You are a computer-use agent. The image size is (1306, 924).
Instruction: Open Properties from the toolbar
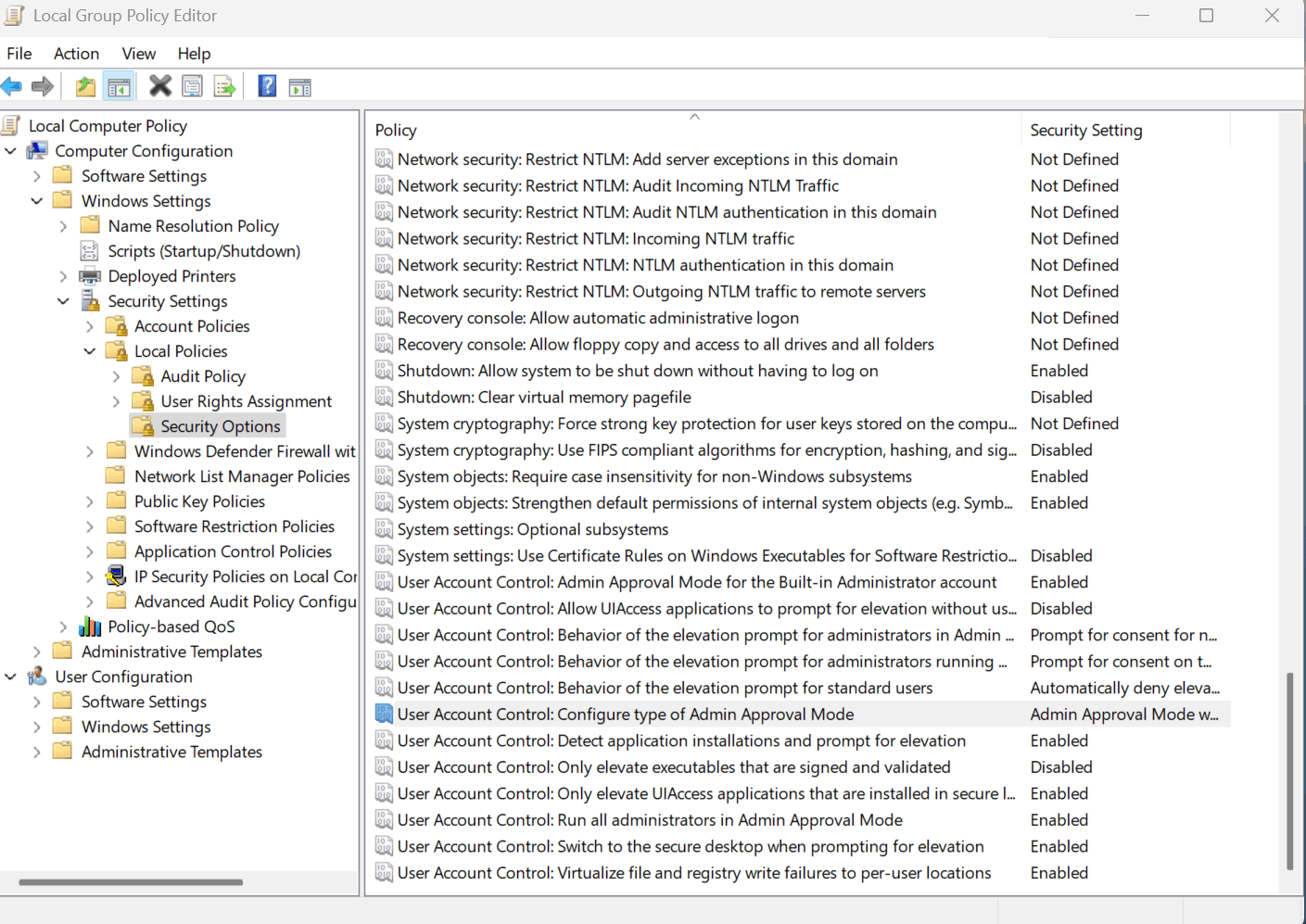192,87
